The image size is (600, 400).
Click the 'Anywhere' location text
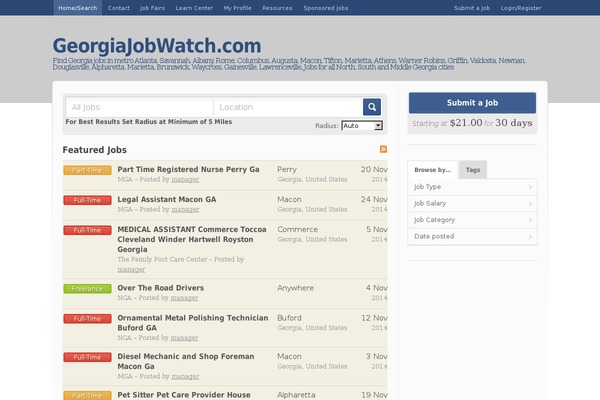[x=295, y=288]
